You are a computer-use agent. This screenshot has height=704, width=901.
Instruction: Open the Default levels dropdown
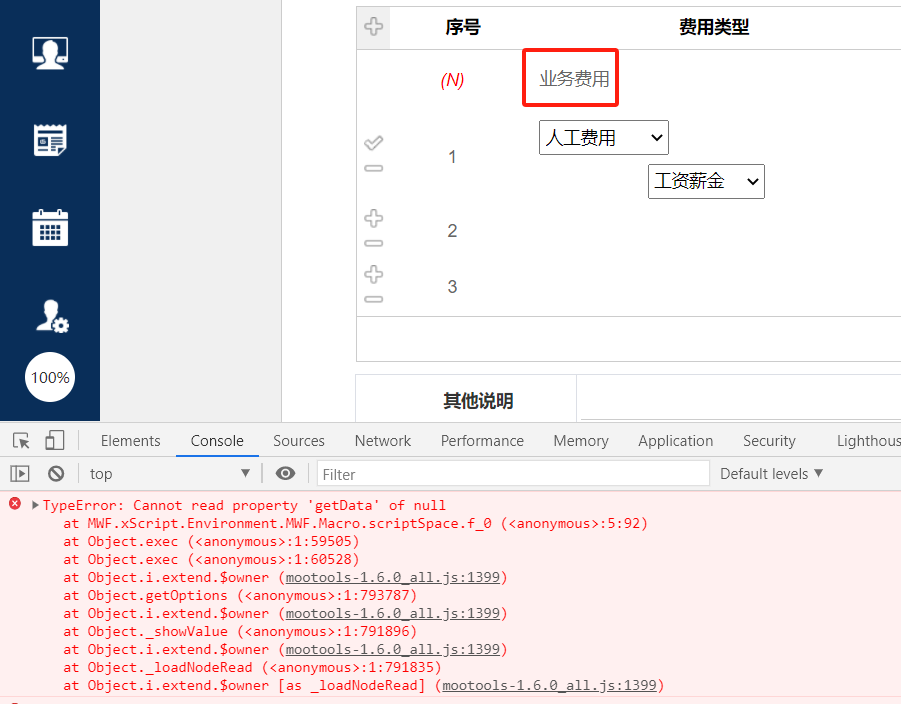(x=772, y=474)
